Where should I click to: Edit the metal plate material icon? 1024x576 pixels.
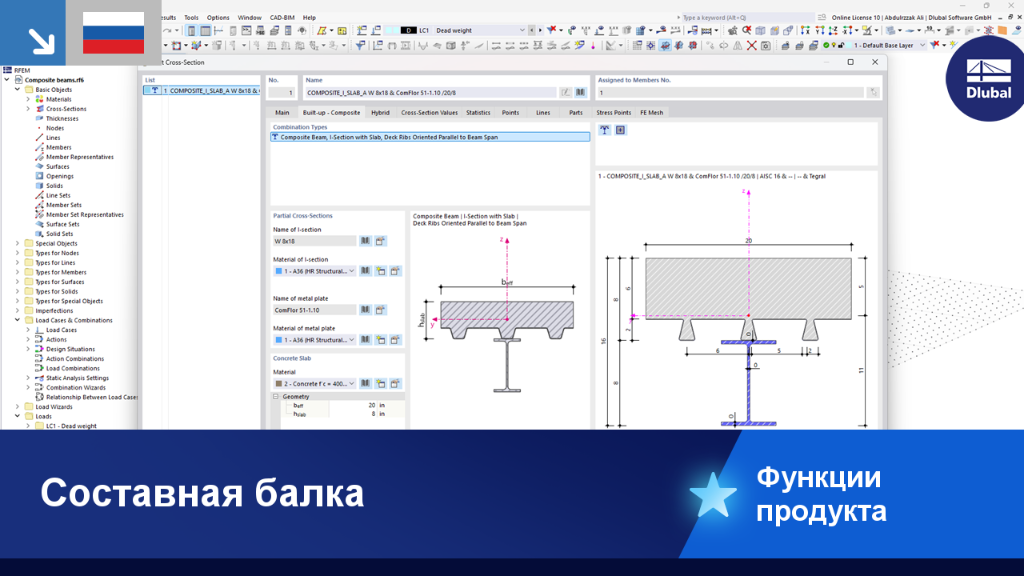pyautogui.click(x=395, y=340)
